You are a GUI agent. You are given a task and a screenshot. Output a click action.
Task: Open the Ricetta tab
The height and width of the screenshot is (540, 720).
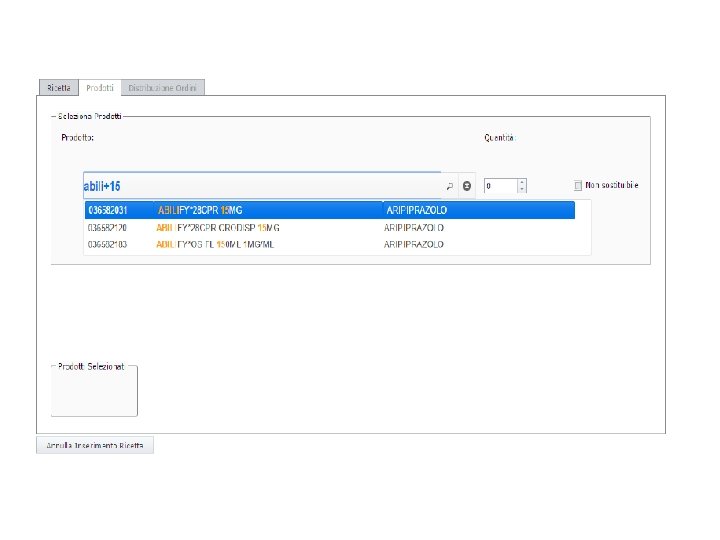(59, 88)
